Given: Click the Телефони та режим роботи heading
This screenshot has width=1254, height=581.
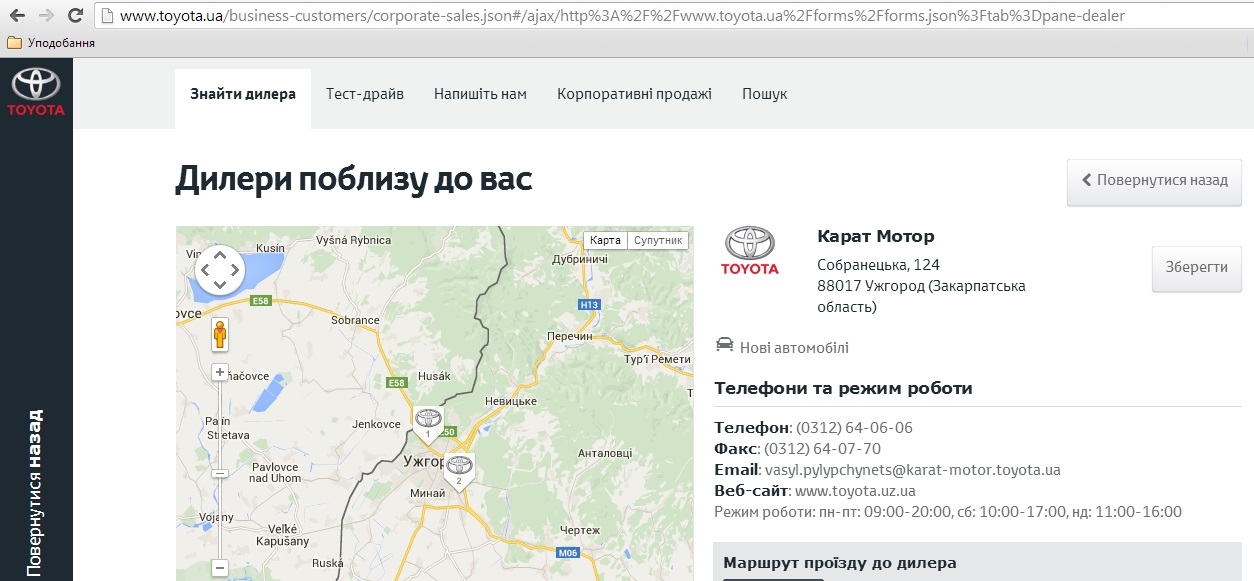Looking at the screenshot, I should [x=843, y=388].
